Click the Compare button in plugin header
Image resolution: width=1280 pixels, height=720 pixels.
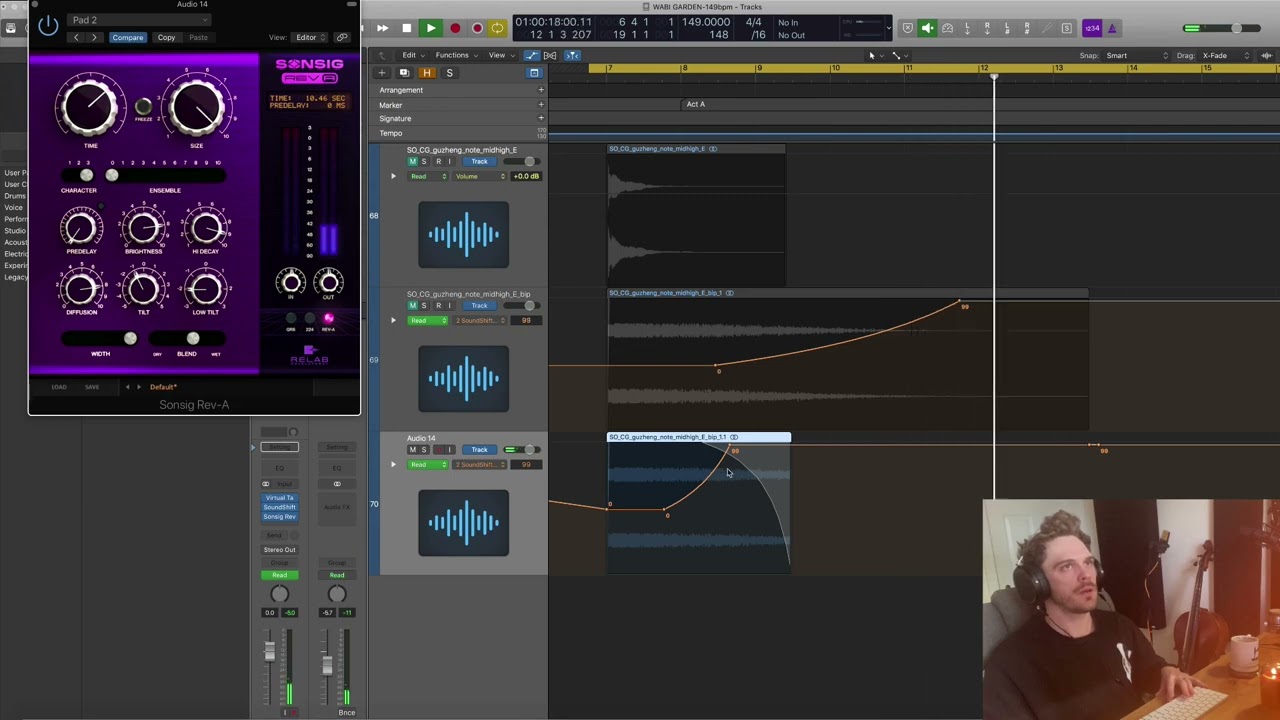[127, 38]
